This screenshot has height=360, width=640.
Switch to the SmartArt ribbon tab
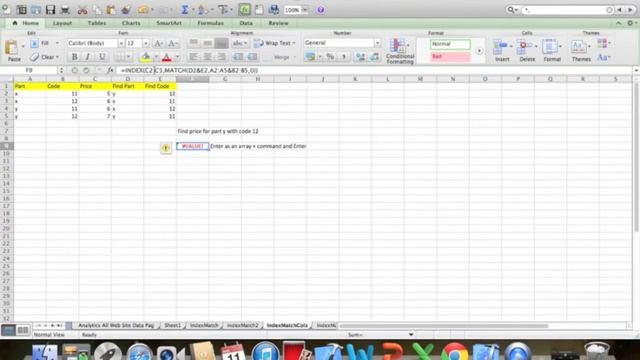pyautogui.click(x=169, y=23)
